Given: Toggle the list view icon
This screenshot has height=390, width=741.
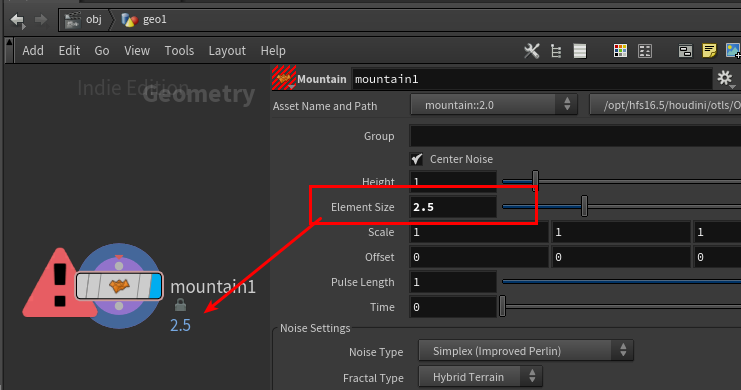Looking at the screenshot, I should pos(580,51).
